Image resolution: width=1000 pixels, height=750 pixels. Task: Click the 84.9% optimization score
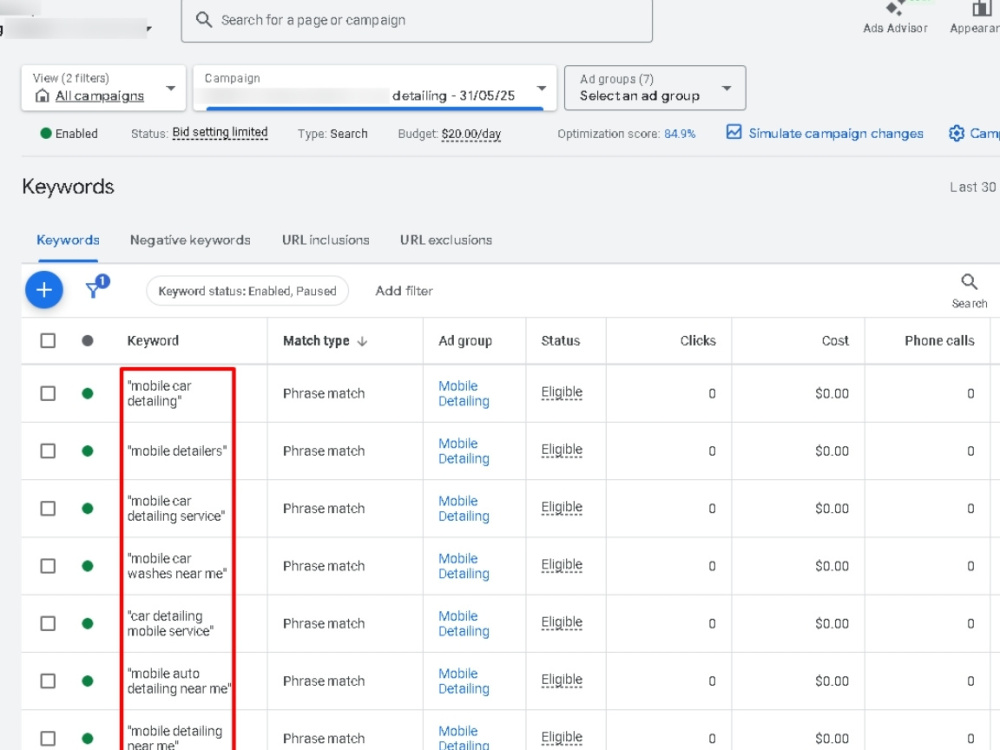pos(680,133)
